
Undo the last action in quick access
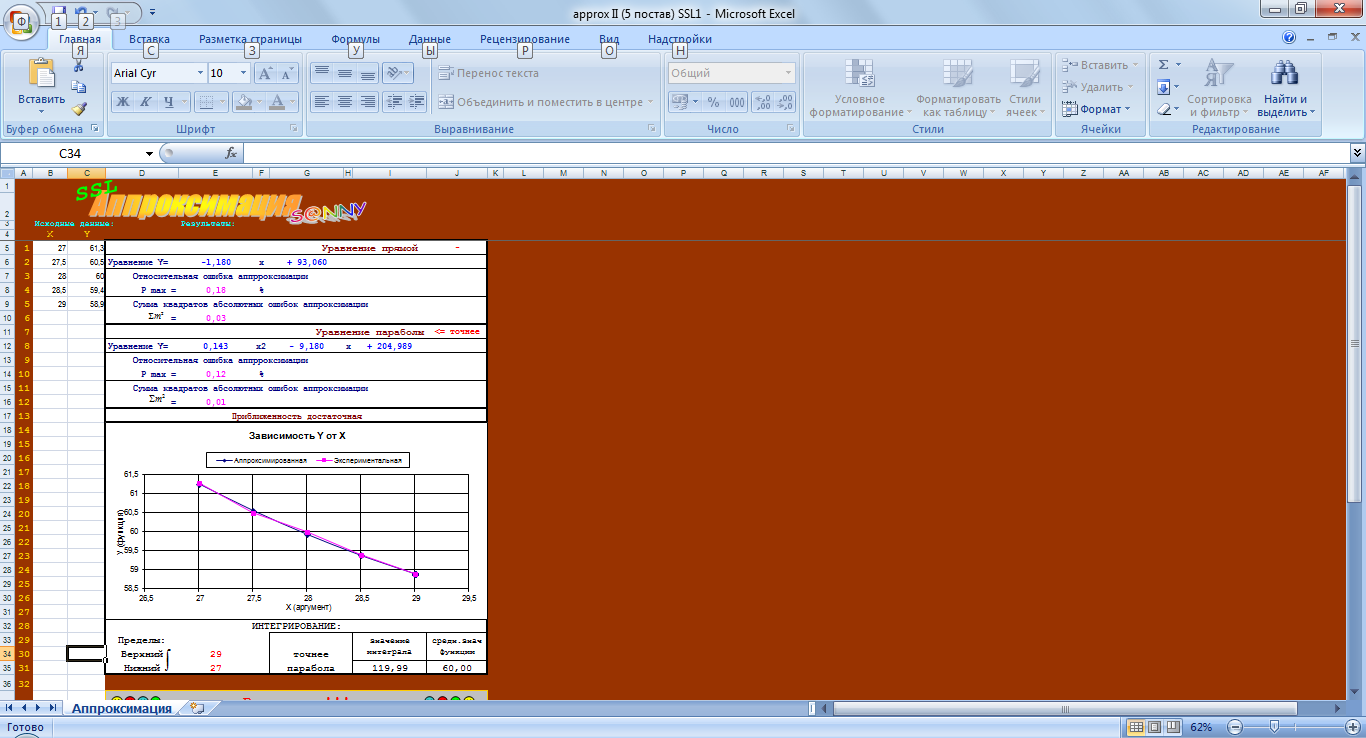click(x=82, y=13)
